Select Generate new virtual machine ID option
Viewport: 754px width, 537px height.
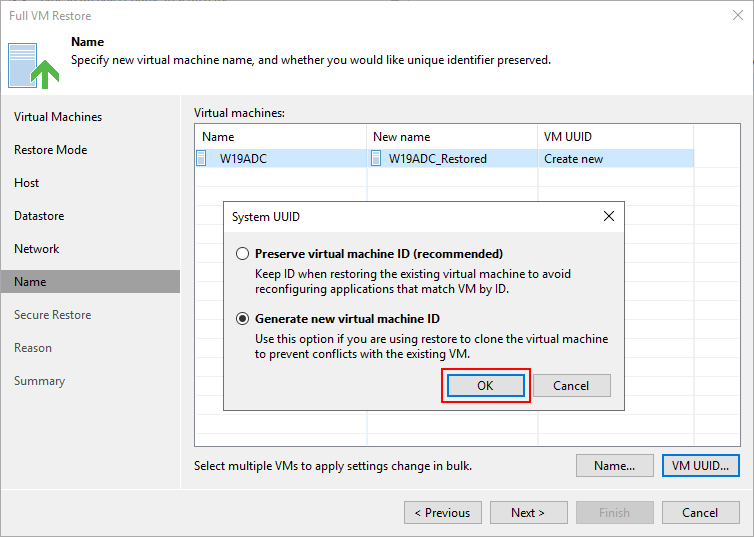point(242,319)
